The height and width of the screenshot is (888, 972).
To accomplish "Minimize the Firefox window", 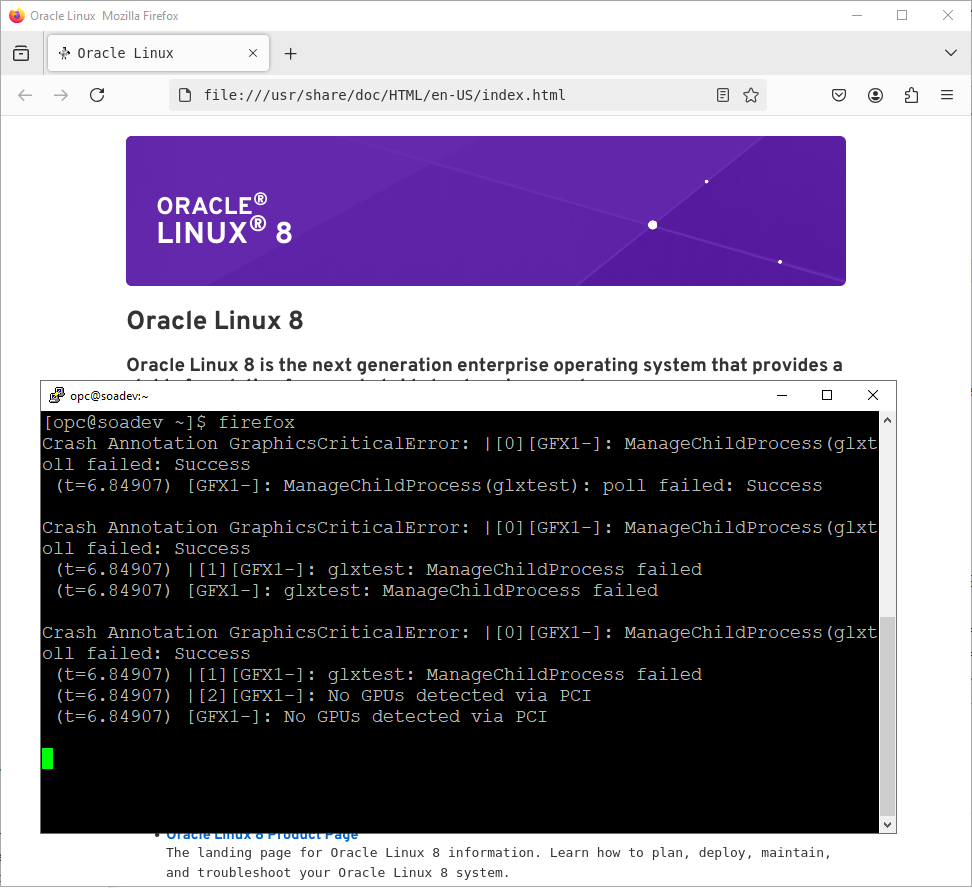I will 857,16.
